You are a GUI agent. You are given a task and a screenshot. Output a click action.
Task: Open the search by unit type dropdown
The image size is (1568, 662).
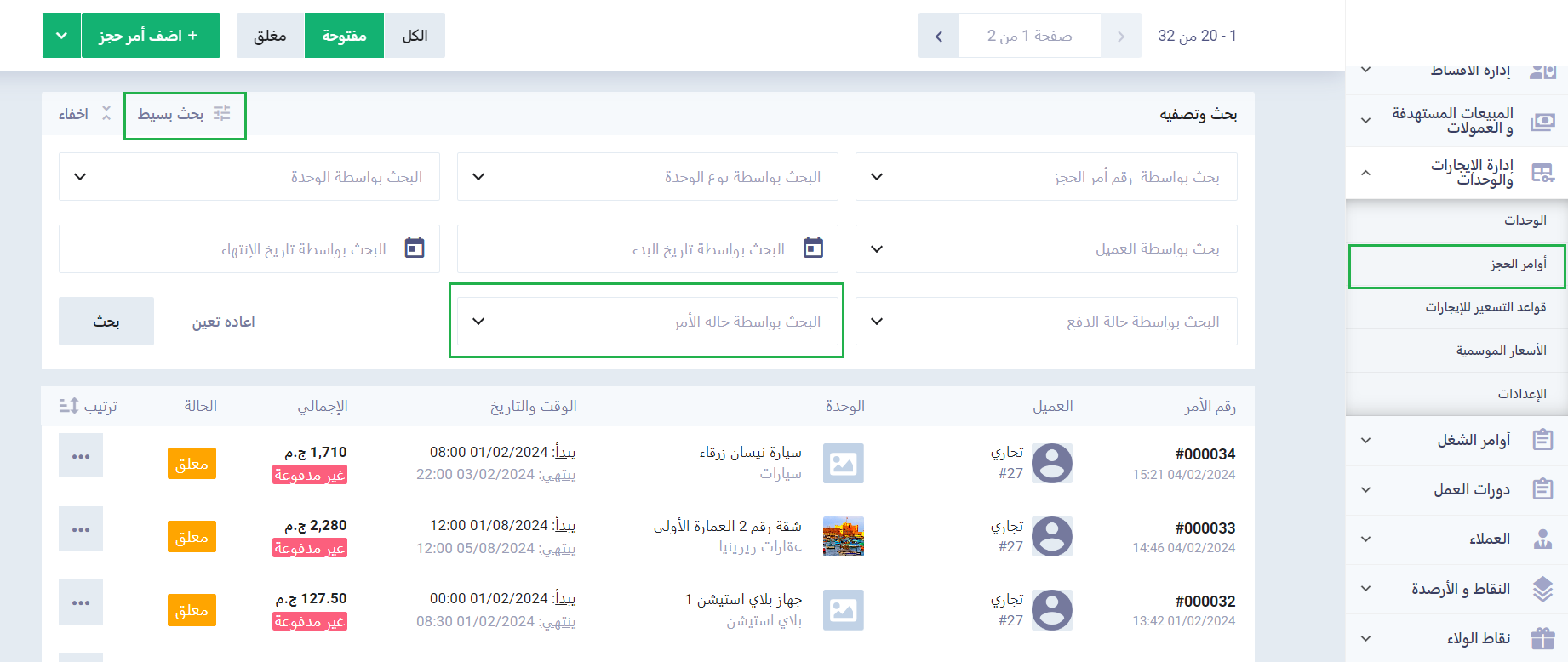(647, 177)
